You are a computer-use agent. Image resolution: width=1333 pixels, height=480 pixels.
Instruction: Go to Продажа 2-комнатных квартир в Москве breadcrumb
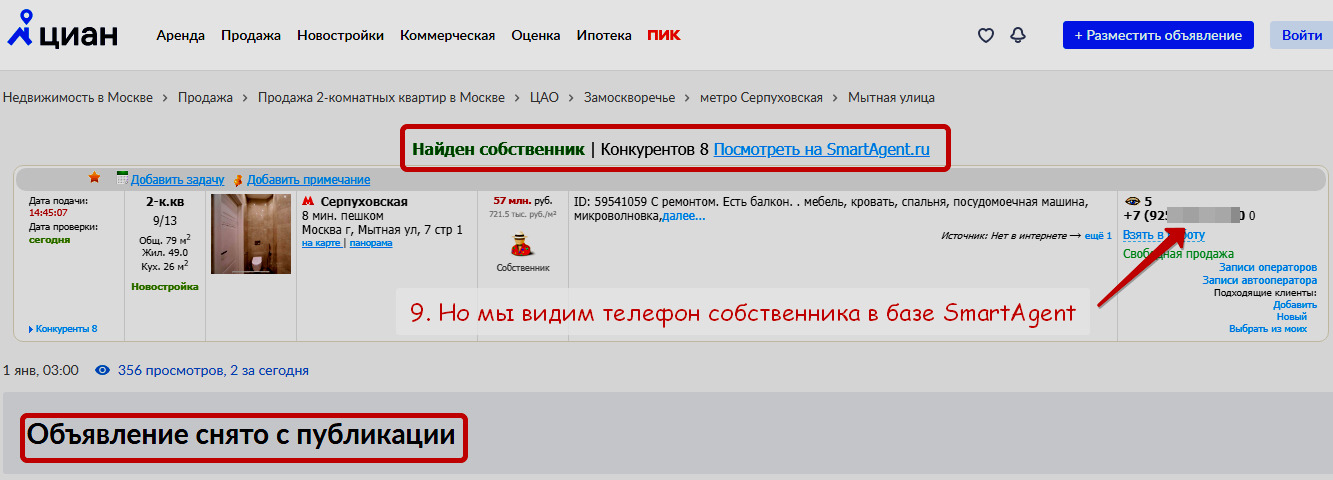pos(381,97)
